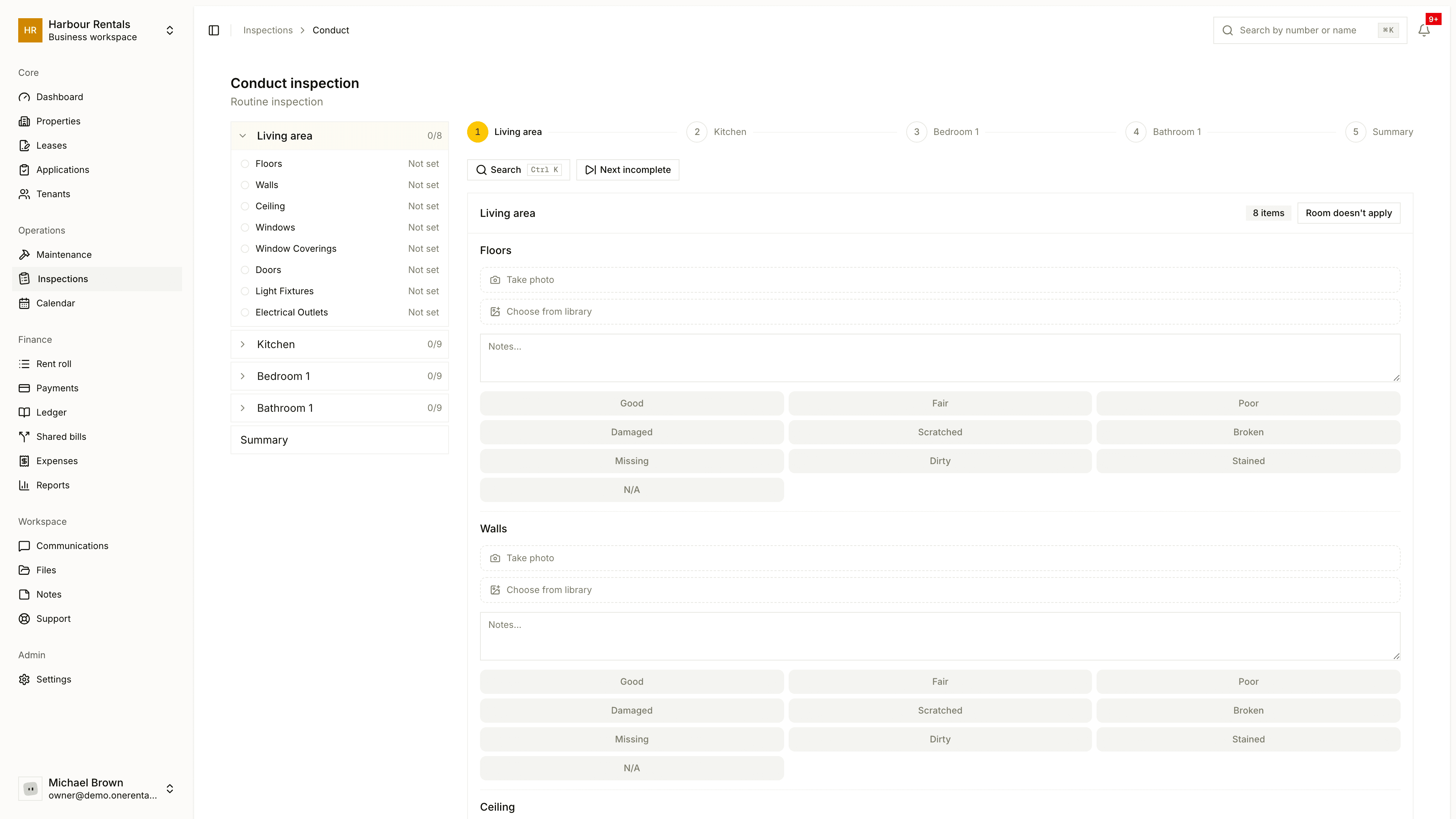Expand the Bedroom 1 section
Viewport: 1456px width, 819px height.
(340, 376)
